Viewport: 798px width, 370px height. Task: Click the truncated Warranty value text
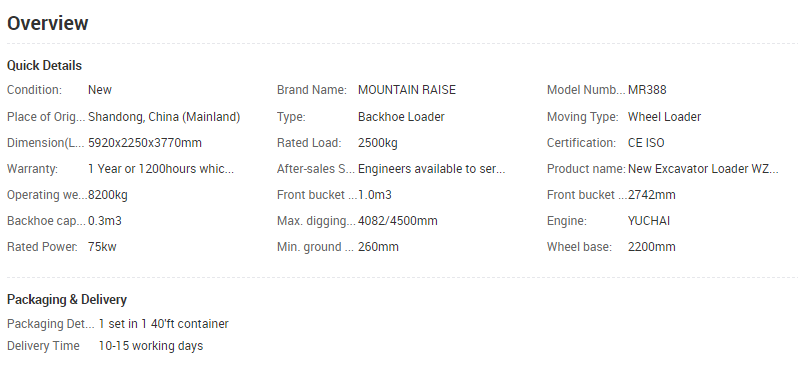click(x=161, y=169)
